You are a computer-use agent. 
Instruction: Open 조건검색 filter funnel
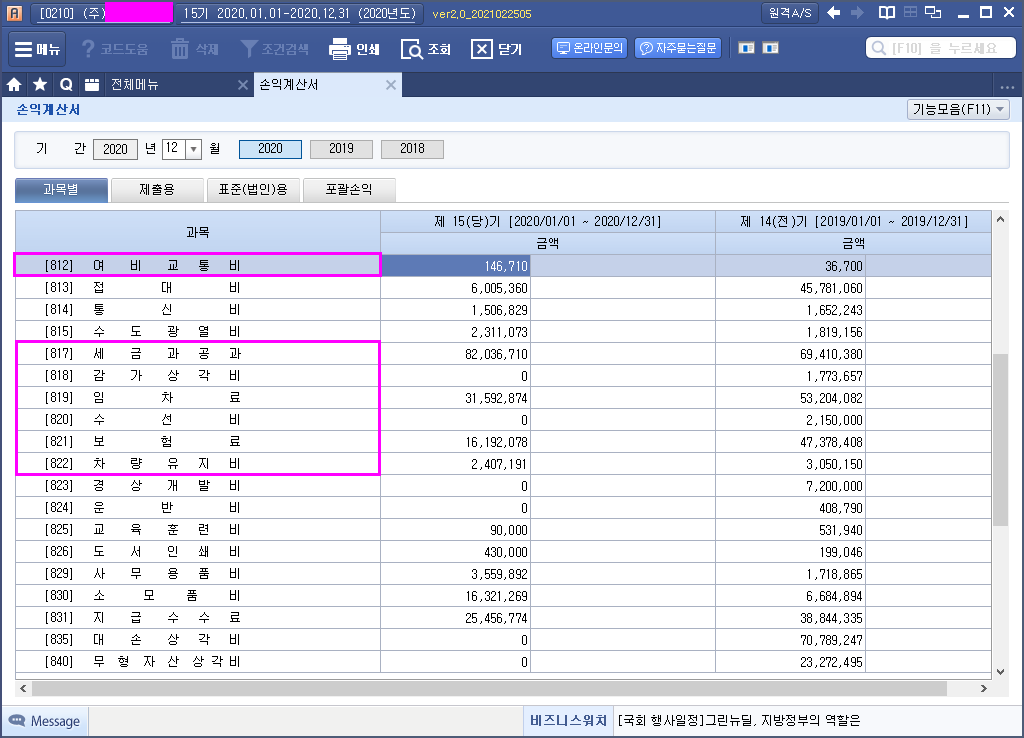248,49
